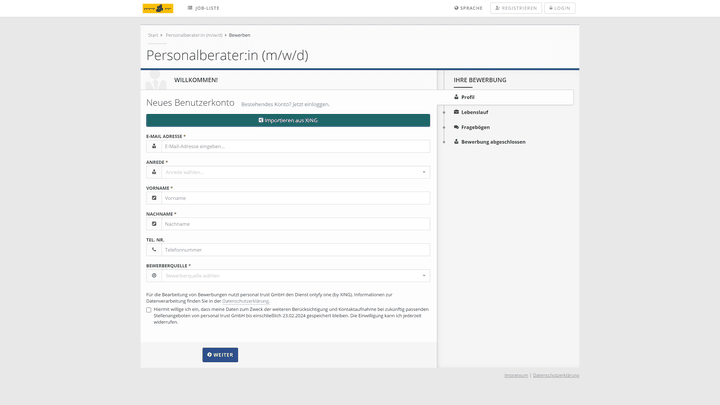Click the Impressum footer link
Image resolution: width=720 pixels, height=405 pixels.
pyautogui.click(x=516, y=375)
